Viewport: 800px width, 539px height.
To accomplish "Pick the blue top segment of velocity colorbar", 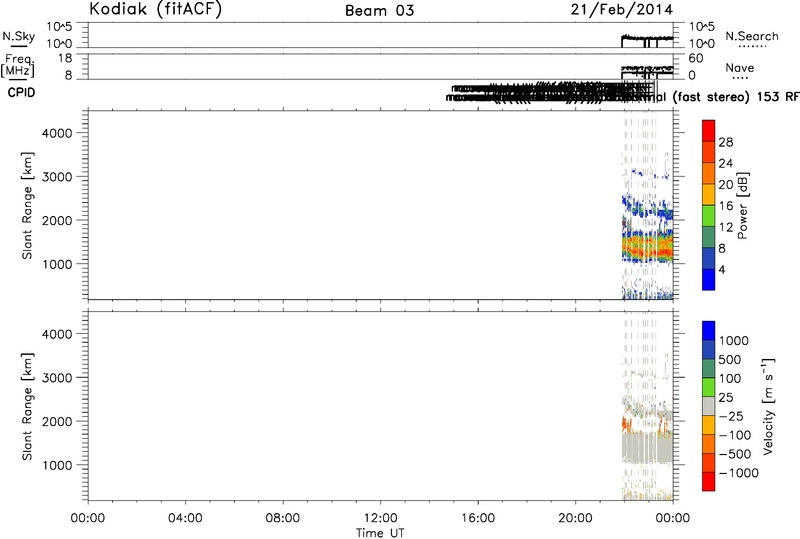I will coord(709,331).
